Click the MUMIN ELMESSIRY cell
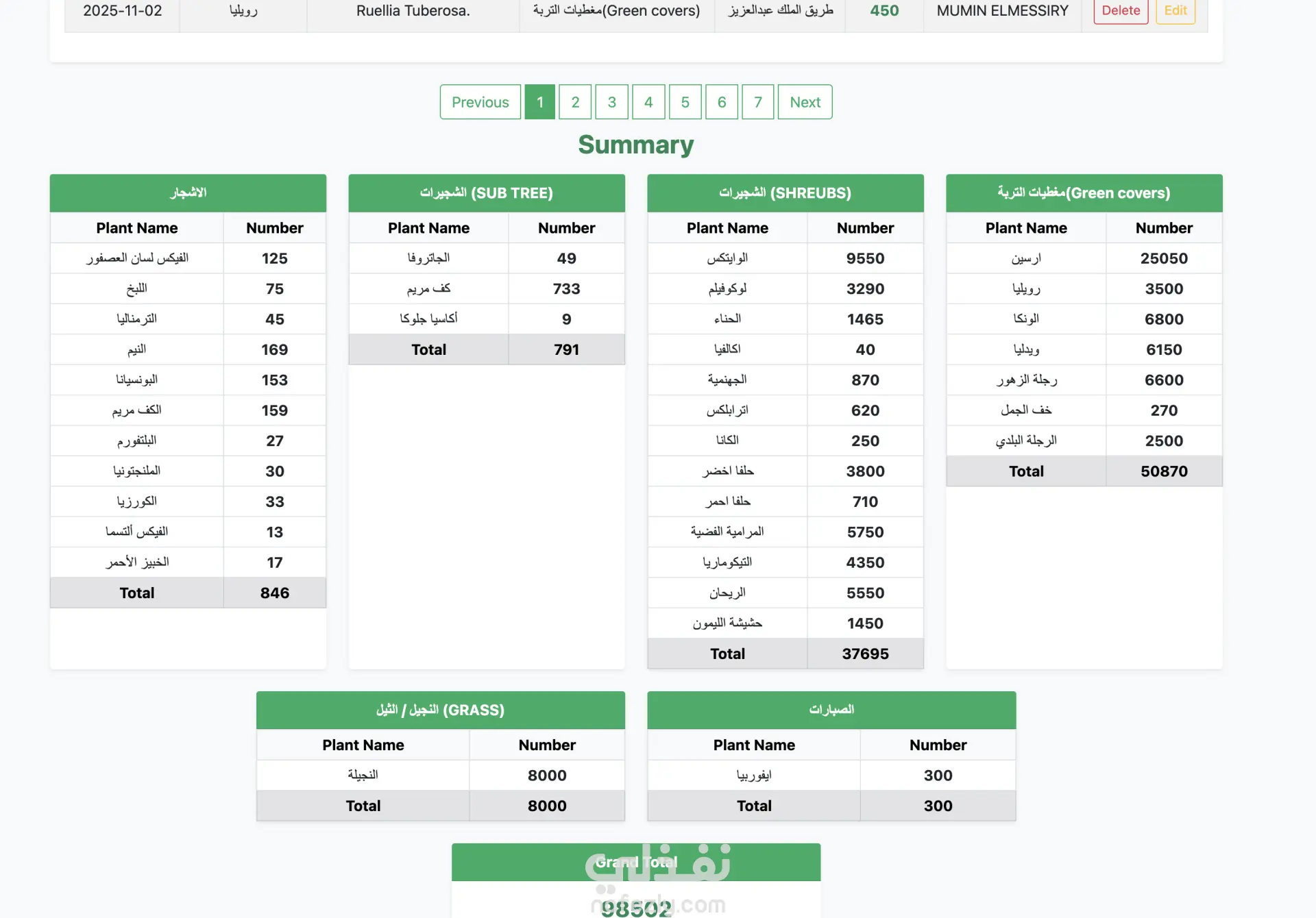Image resolution: width=1316 pixels, height=918 pixels. click(1002, 11)
